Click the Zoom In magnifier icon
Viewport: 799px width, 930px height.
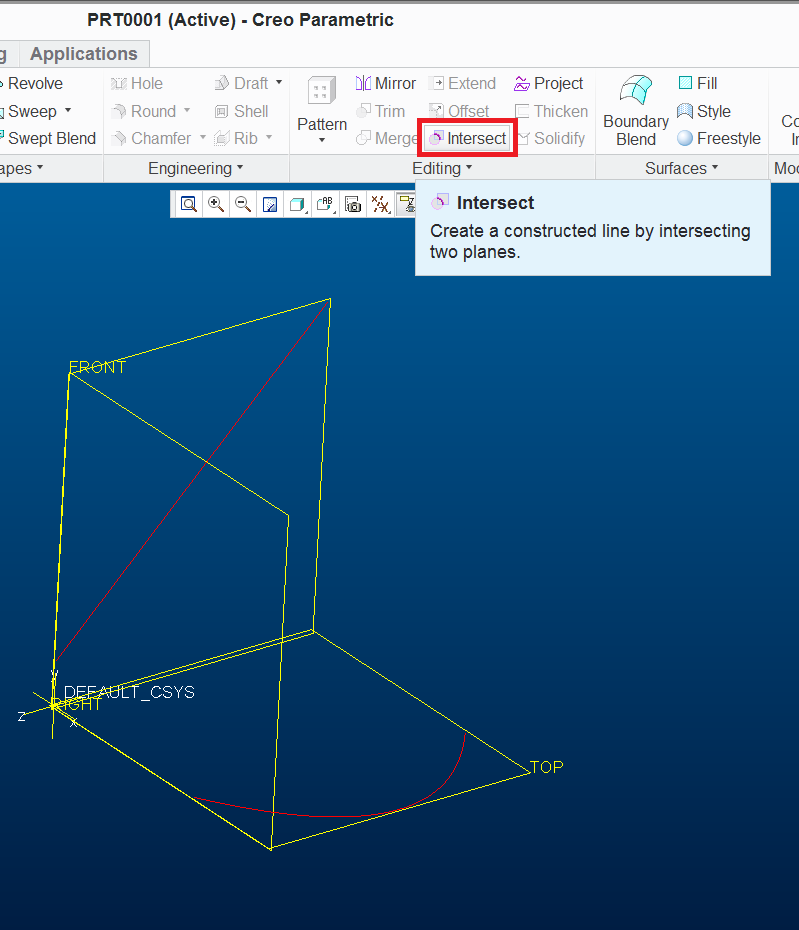click(x=215, y=205)
